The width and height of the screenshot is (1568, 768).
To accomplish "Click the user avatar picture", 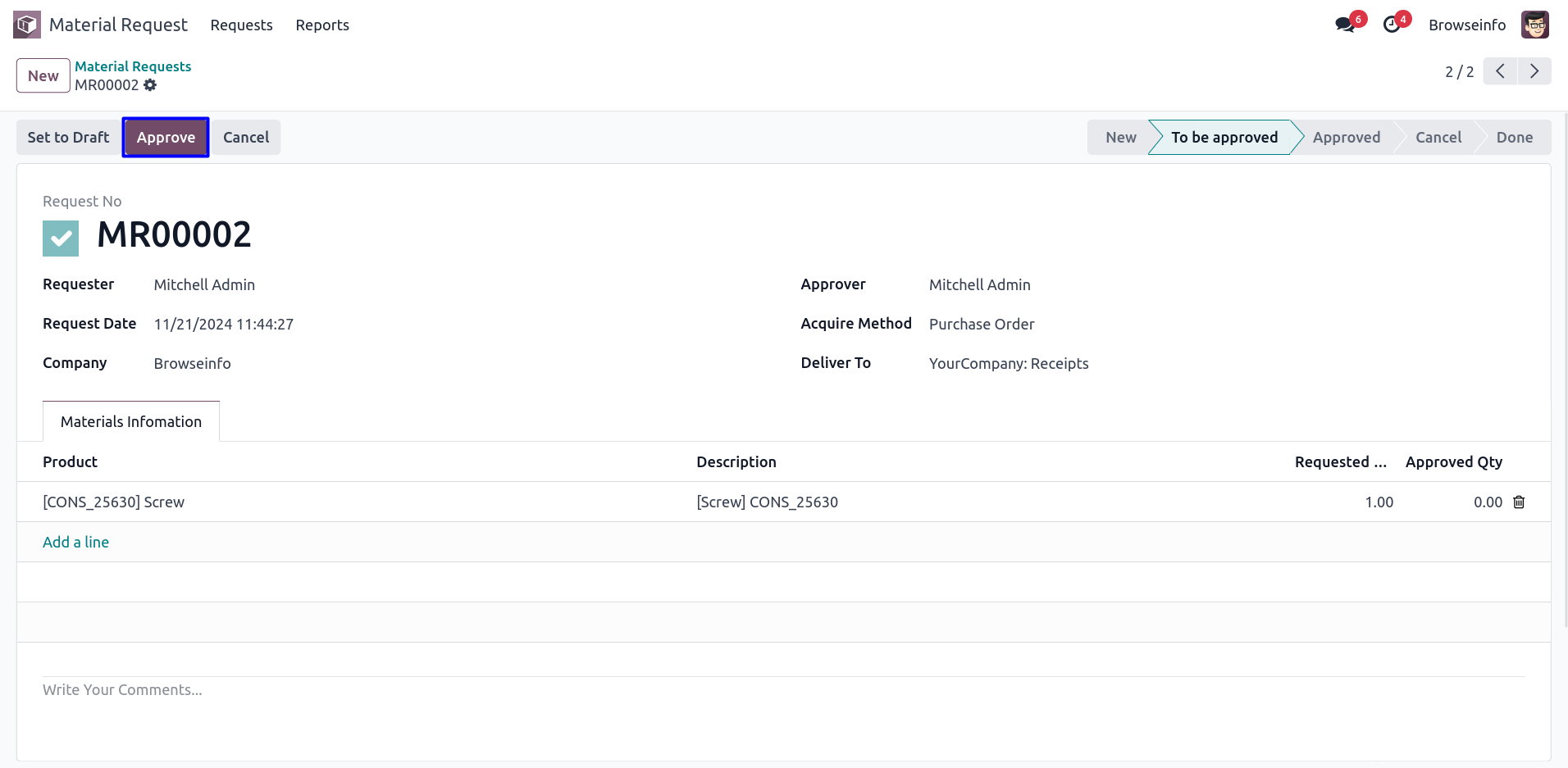I will (1534, 25).
